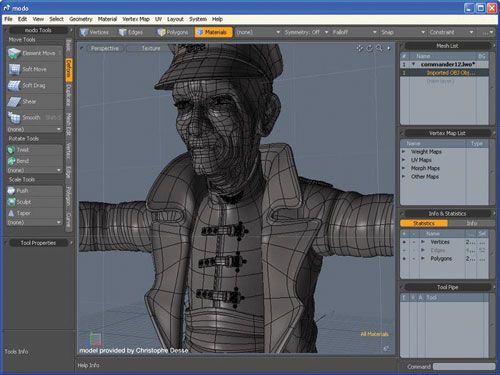
Task: Toggle the plus marker on the Polygons row
Action: 404,259
